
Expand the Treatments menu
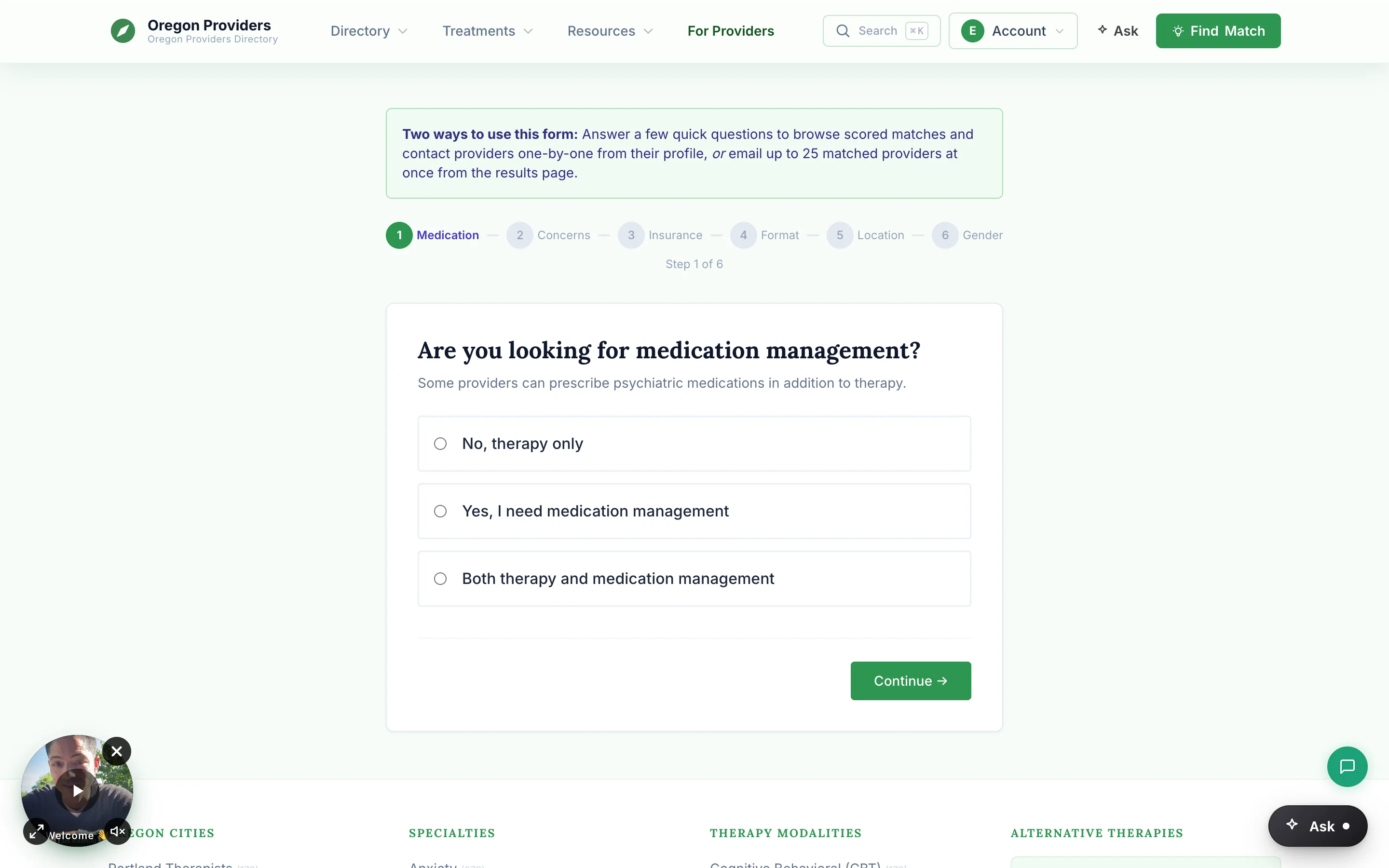(x=487, y=31)
